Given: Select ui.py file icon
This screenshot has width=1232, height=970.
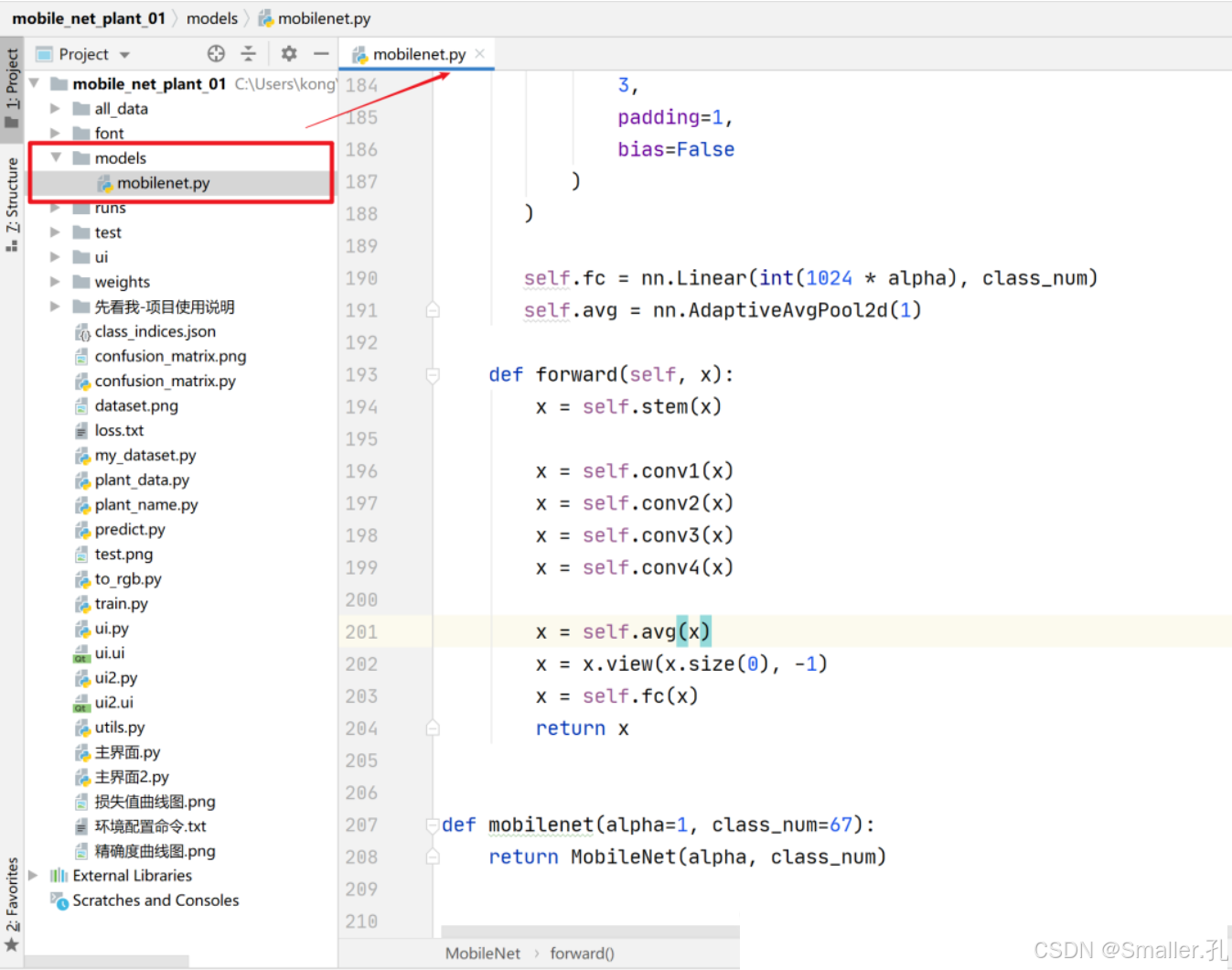Looking at the screenshot, I should pyautogui.click(x=82, y=629).
